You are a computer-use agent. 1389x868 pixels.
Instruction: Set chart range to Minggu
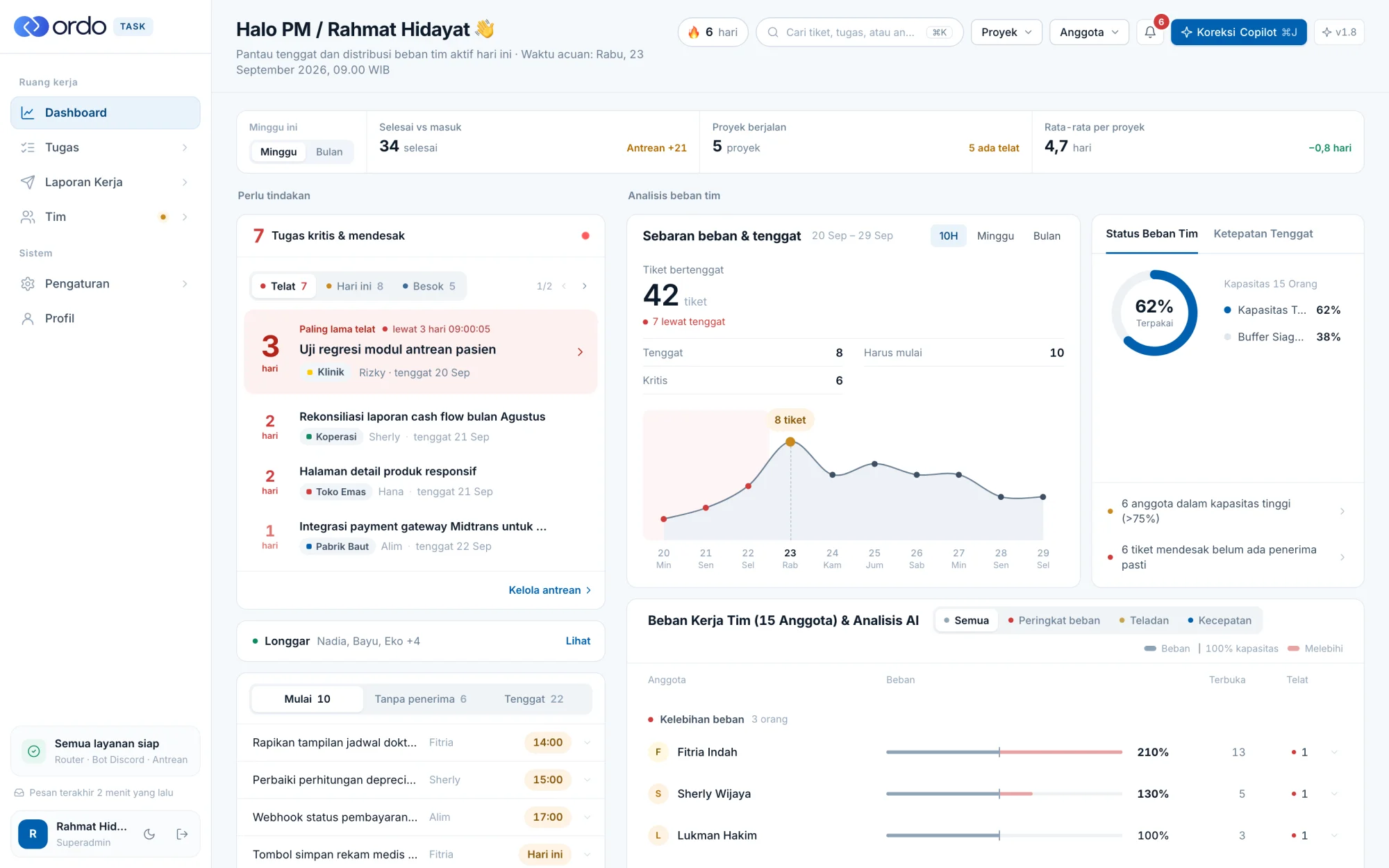click(x=995, y=236)
